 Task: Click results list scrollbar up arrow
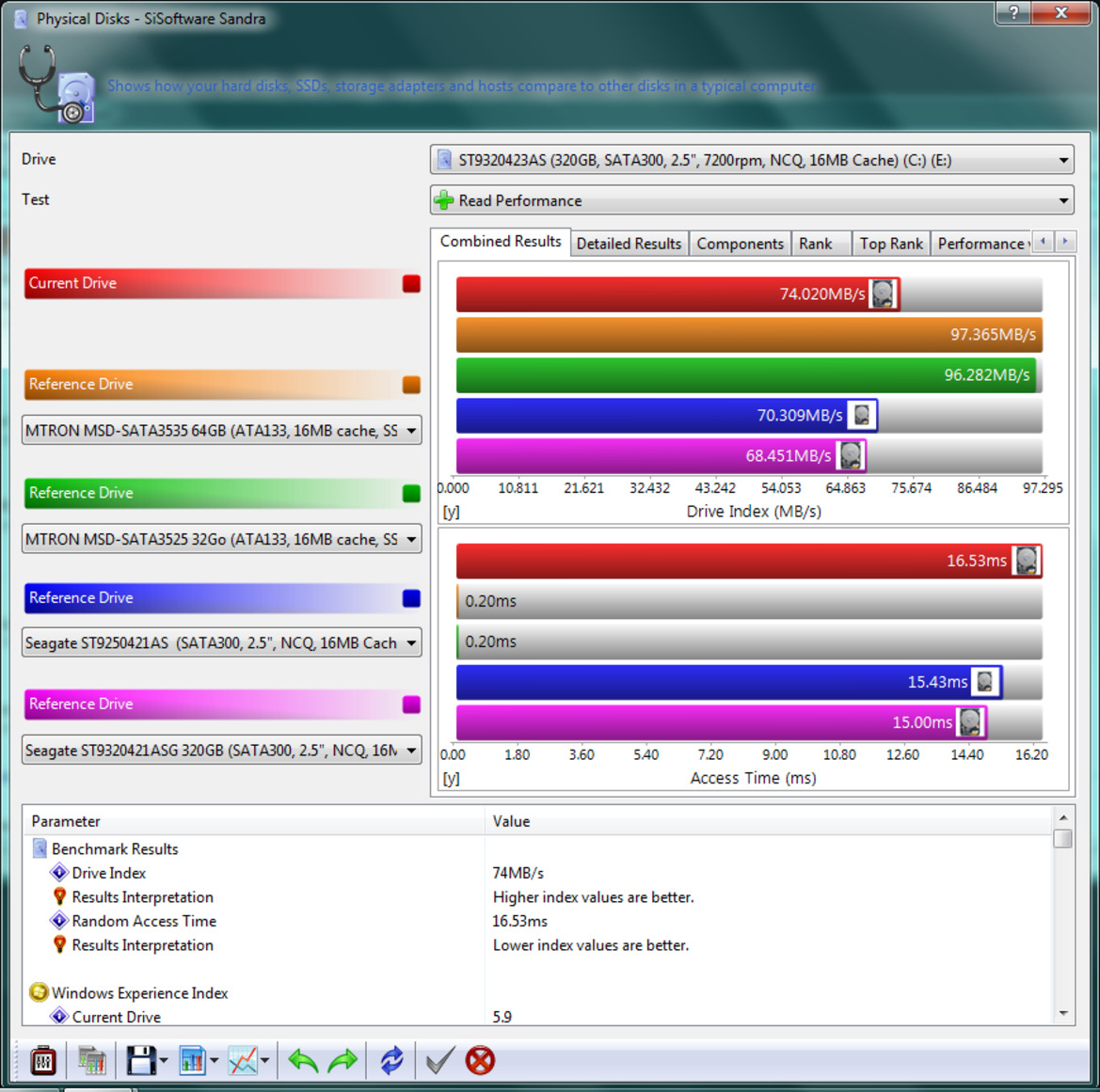coord(1062,817)
